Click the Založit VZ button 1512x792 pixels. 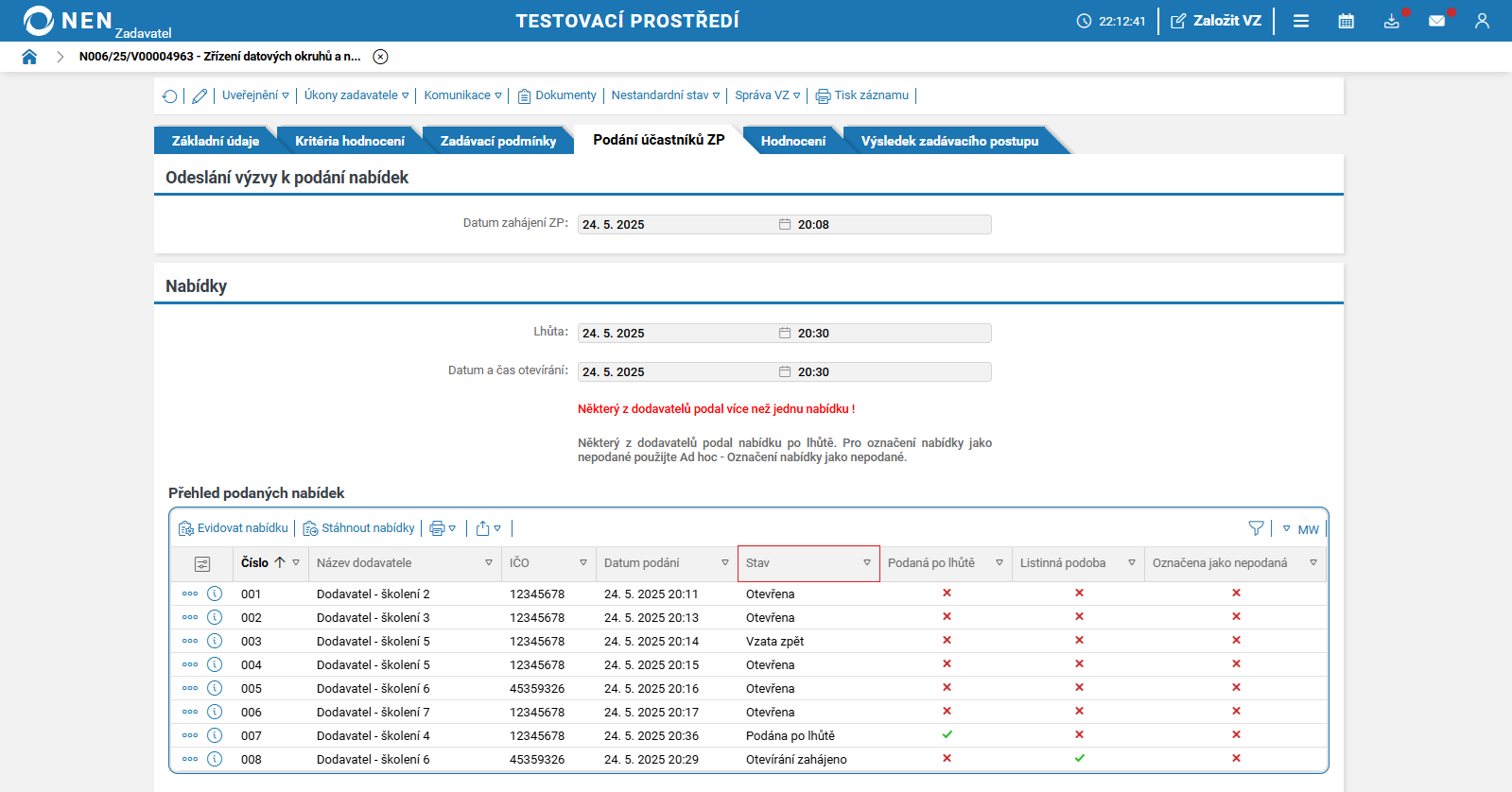(x=1216, y=21)
